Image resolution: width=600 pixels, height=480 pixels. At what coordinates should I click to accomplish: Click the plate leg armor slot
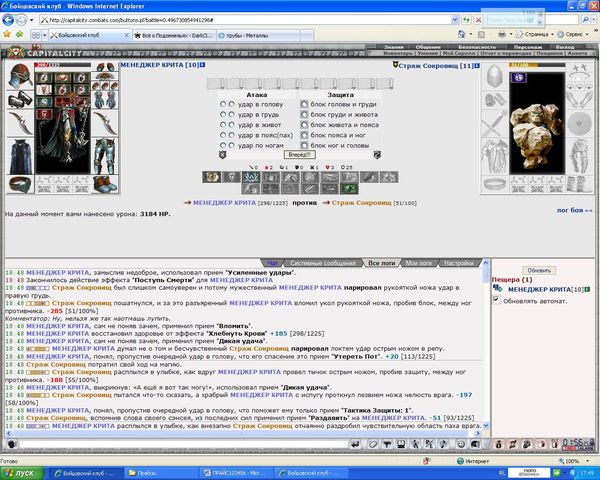105,156
